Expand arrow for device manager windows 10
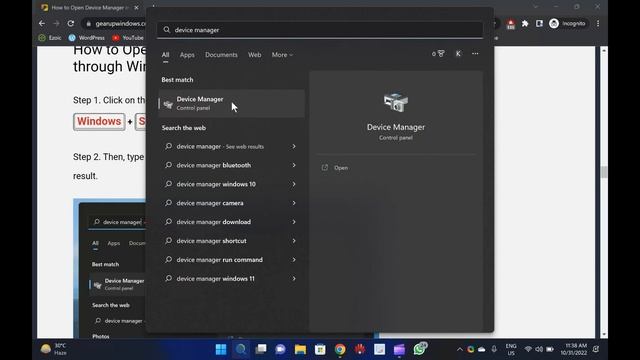The image size is (640, 360). click(294, 184)
